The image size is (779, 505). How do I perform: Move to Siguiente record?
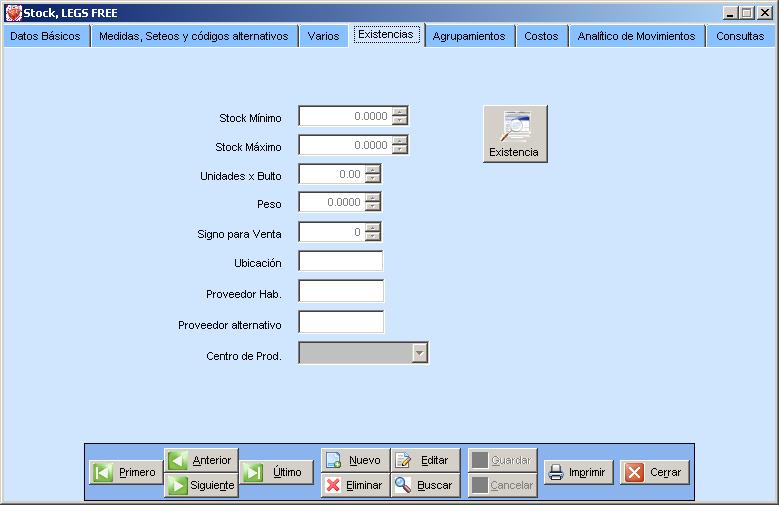point(201,486)
